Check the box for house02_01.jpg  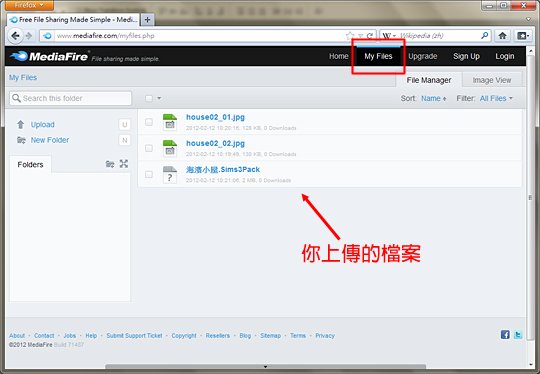pos(149,122)
